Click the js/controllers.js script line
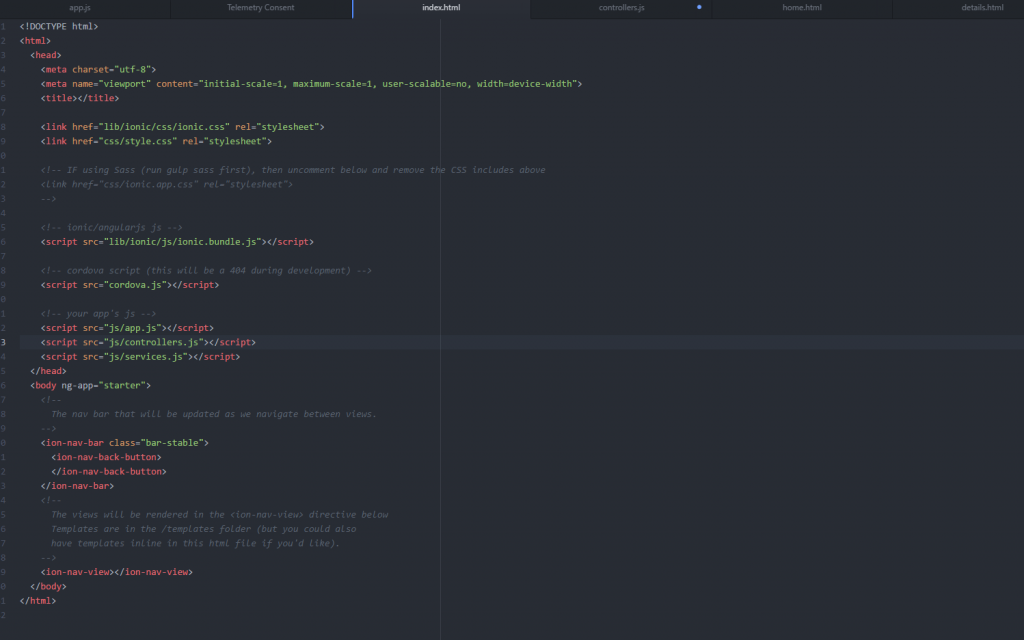Image resolution: width=1024 pixels, height=640 pixels. 148,342
